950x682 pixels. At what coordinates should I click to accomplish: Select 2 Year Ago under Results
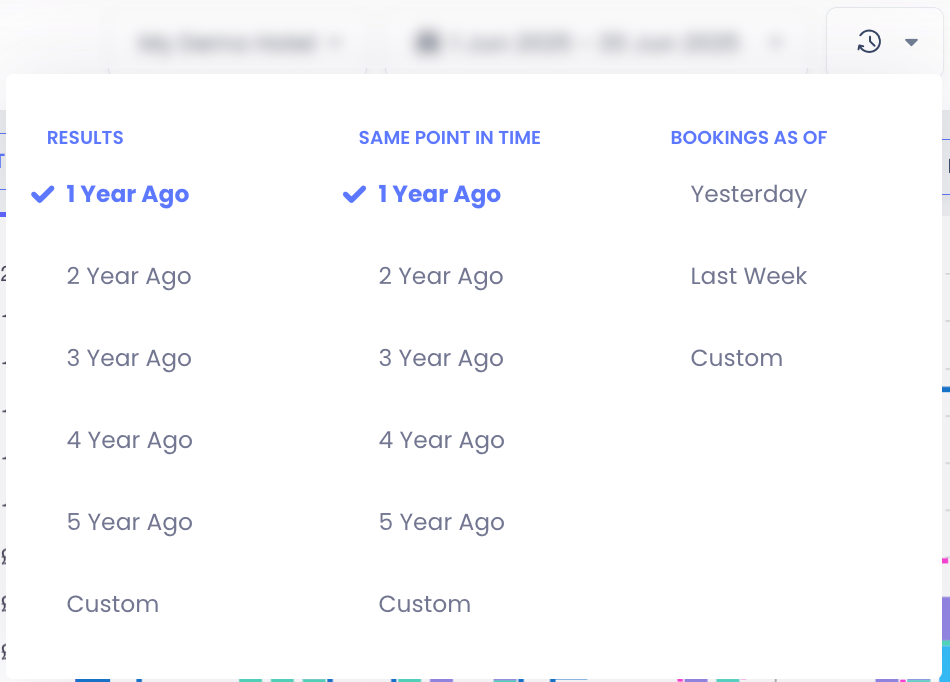coord(128,277)
